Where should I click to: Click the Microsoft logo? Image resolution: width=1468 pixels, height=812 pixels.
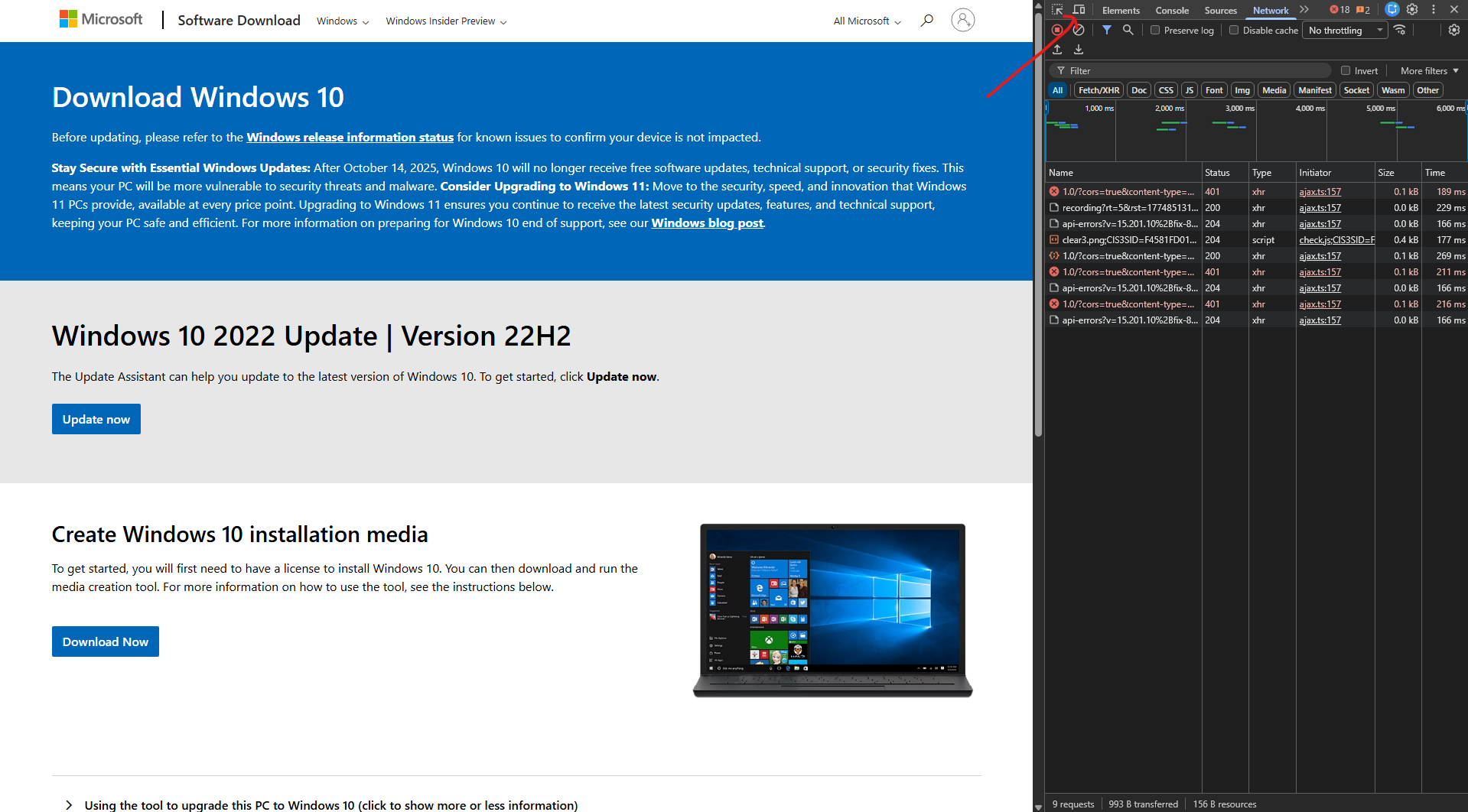(x=101, y=19)
